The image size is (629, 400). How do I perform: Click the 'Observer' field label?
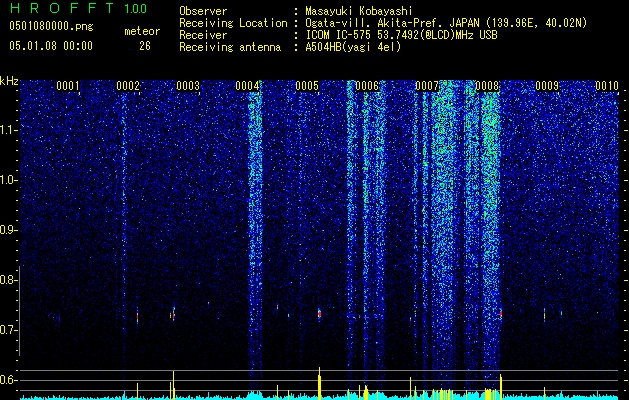[x=203, y=11]
